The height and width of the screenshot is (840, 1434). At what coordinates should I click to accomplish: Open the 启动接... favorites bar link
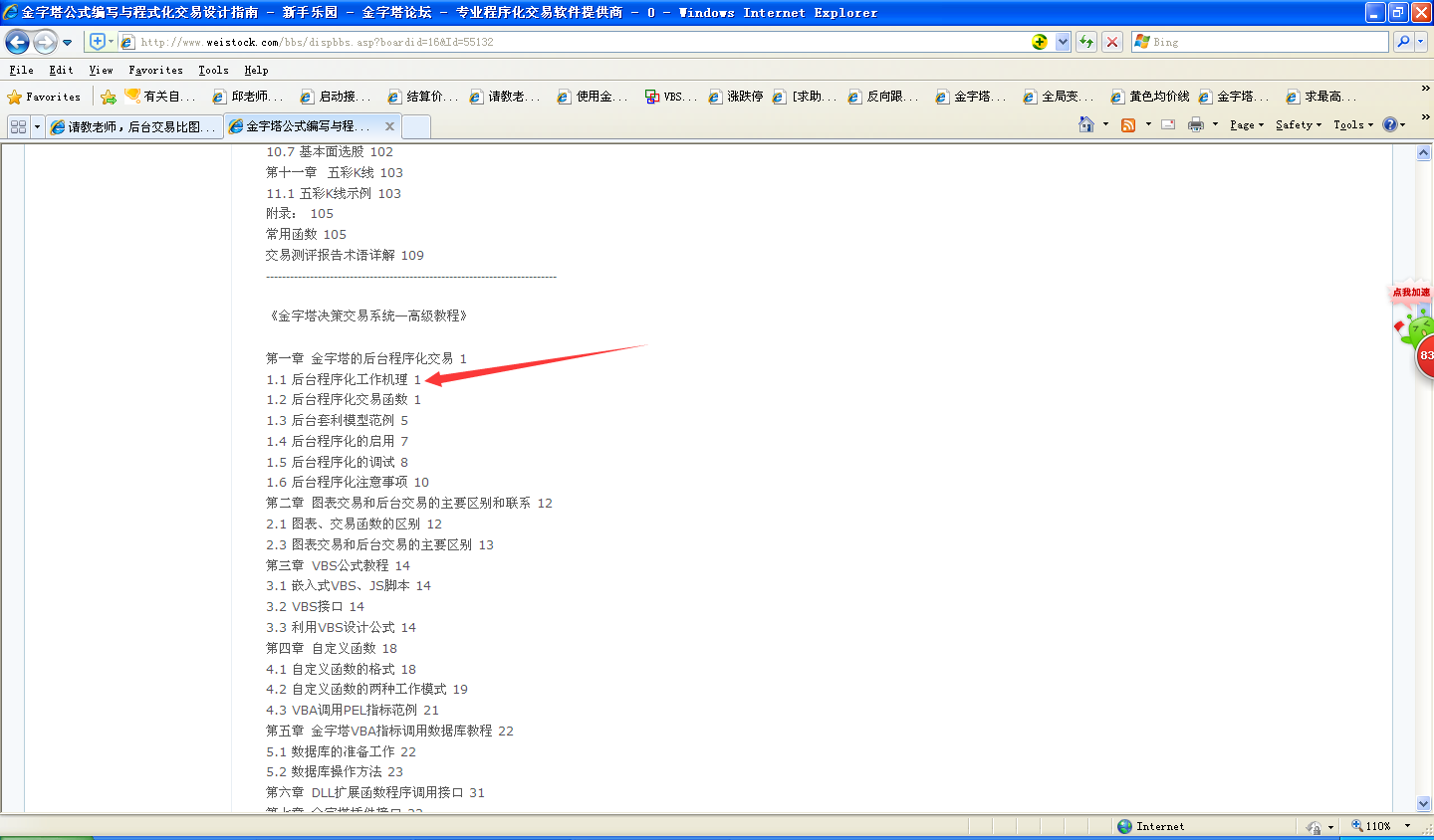click(x=336, y=97)
